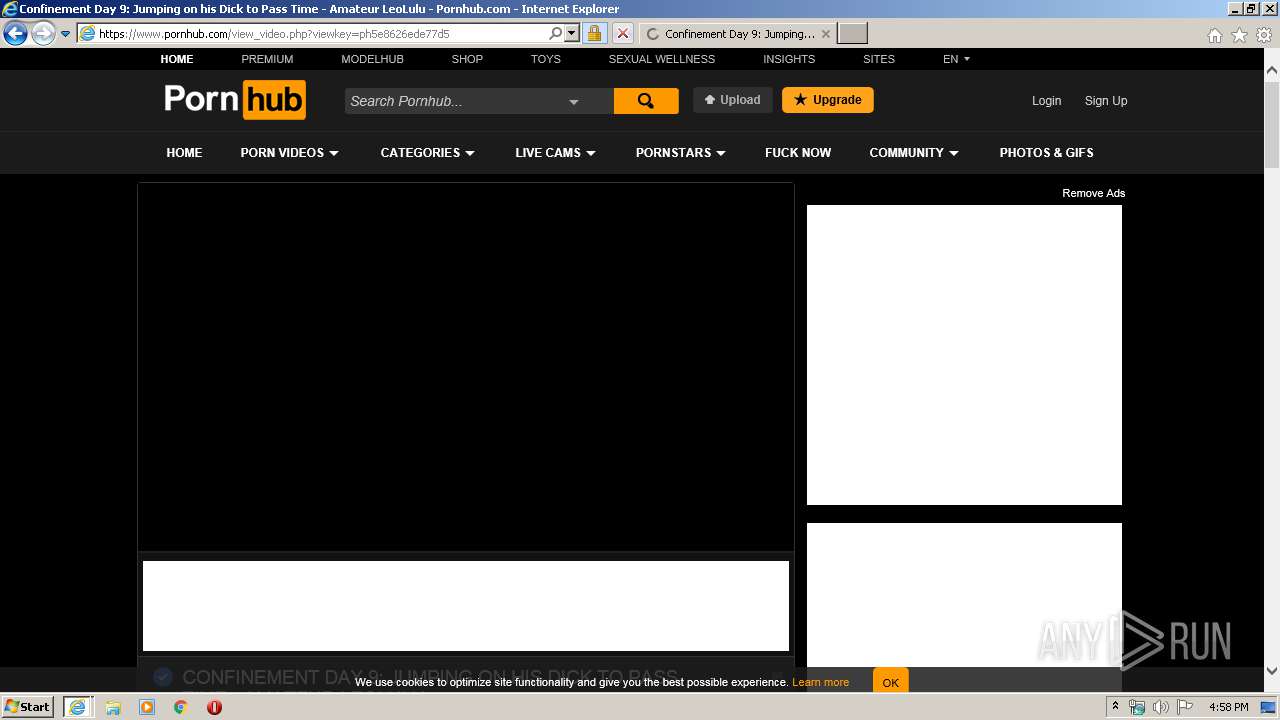Stop page loading with the X button
Viewport: 1280px width, 720px height.
(x=622, y=34)
